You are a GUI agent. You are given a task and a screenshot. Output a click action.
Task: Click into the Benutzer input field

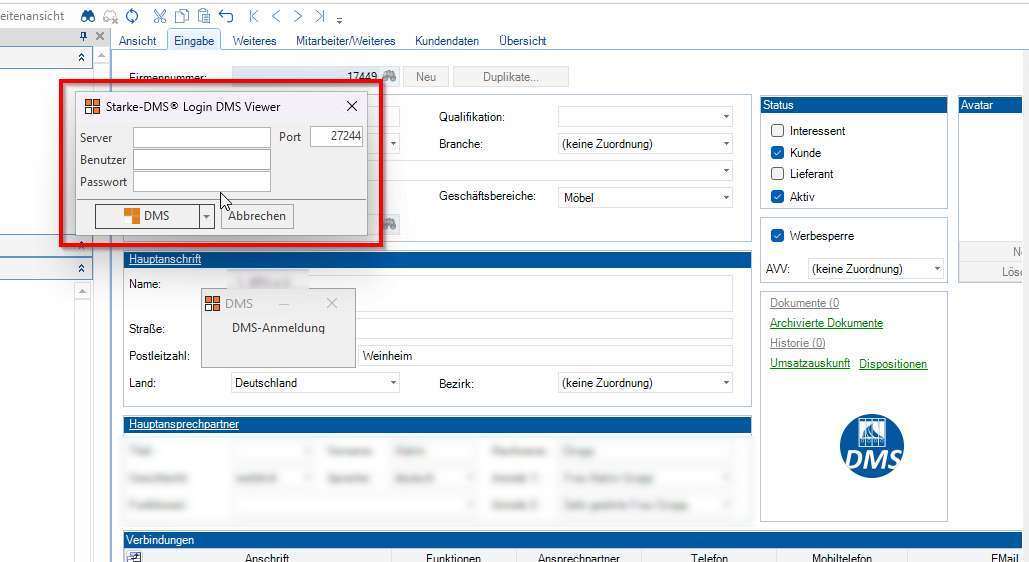201,160
